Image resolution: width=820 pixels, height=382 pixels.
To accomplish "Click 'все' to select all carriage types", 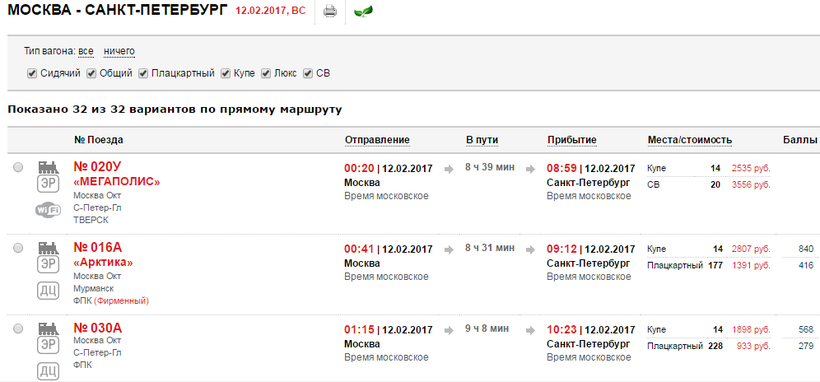I will coord(86,51).
